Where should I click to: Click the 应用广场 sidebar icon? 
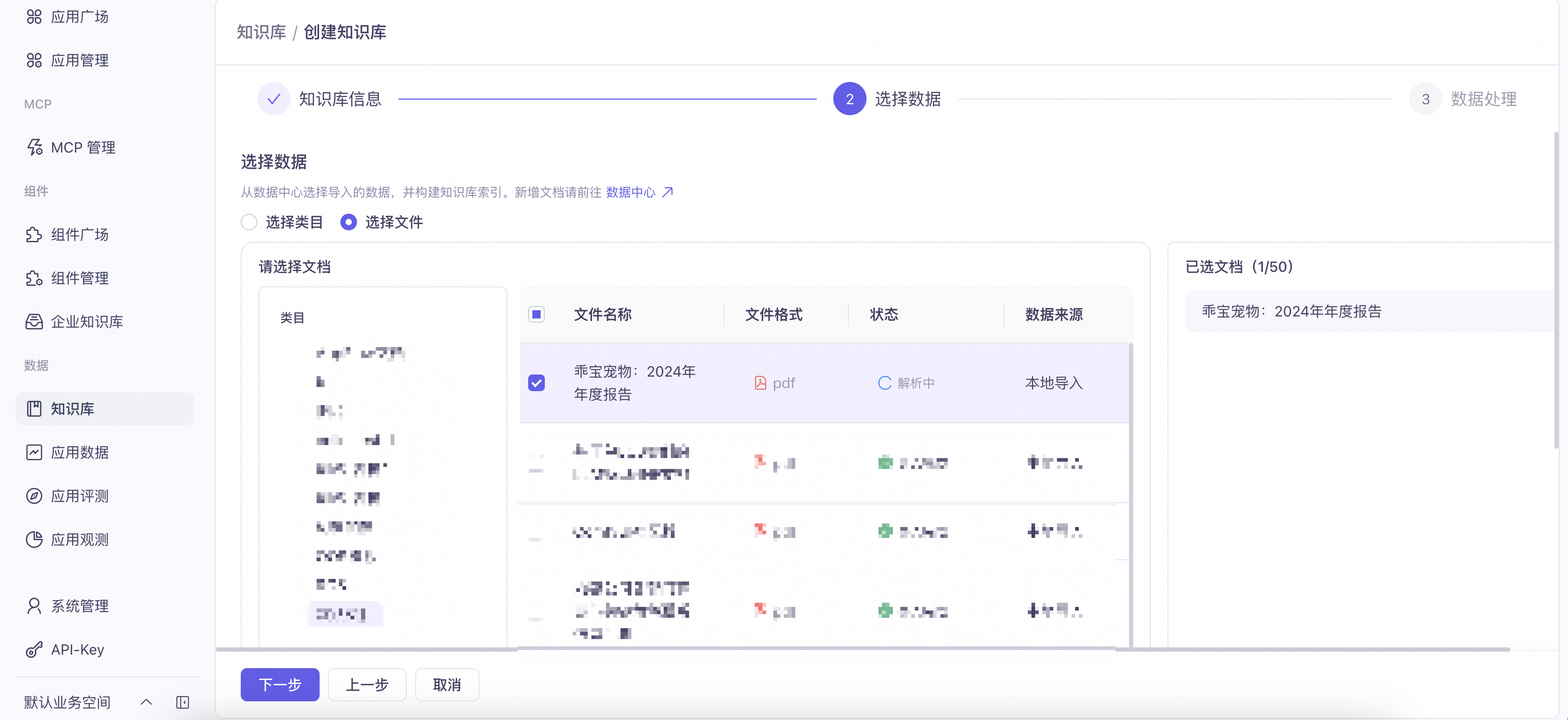[x=34, y=17]
